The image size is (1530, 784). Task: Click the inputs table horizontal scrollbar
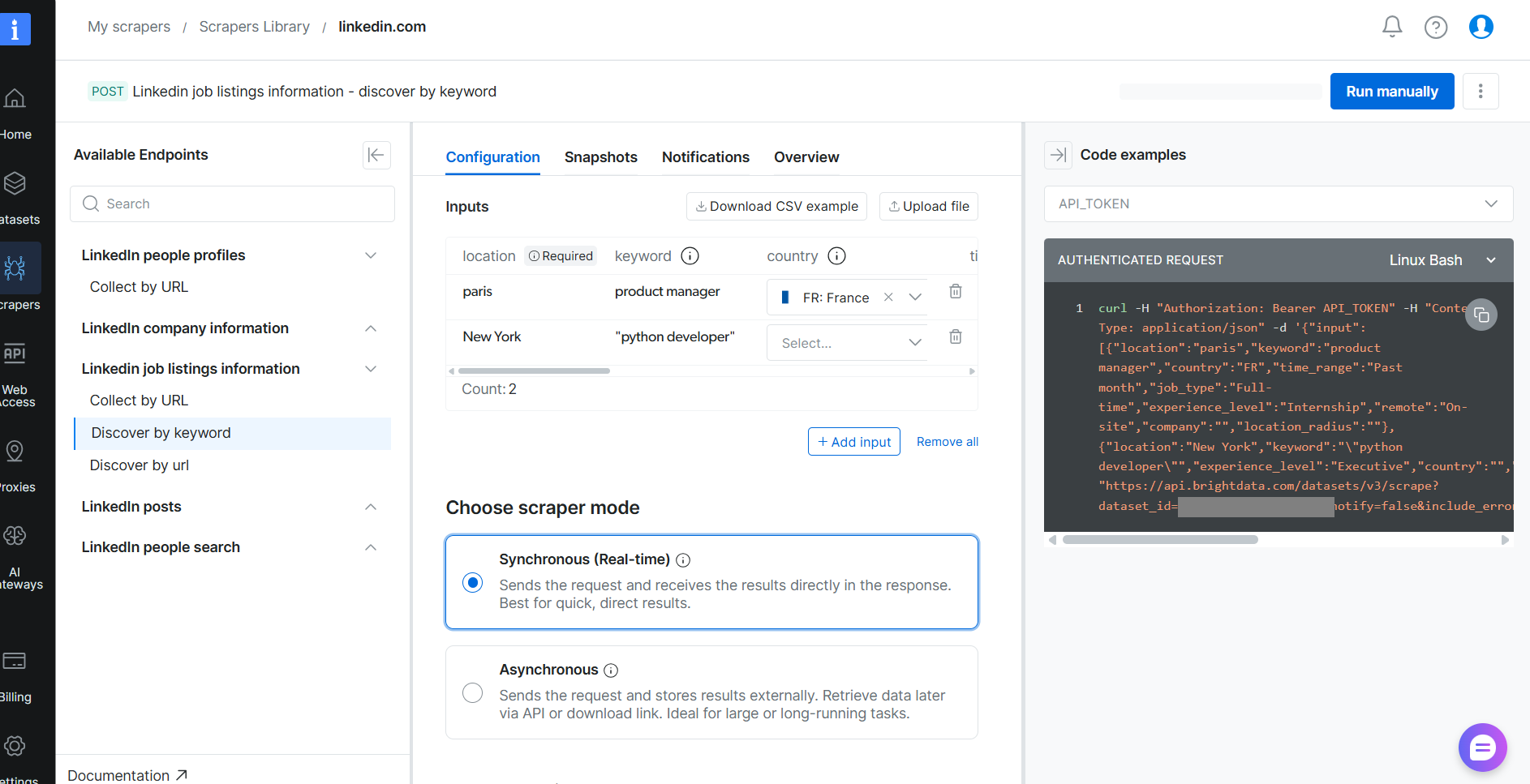(x=534, y=371)
